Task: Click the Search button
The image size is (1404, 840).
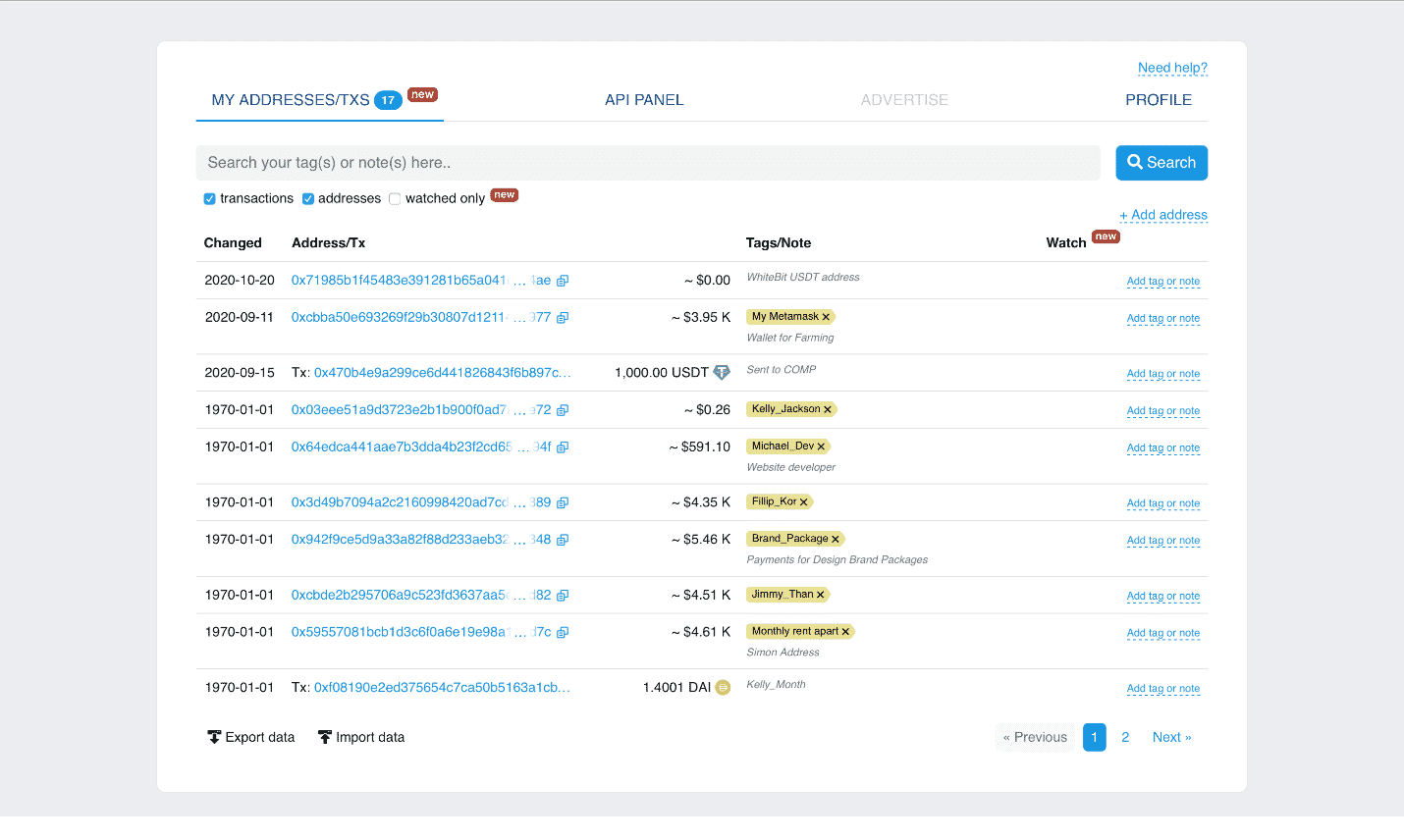Action: [1161, 163]
